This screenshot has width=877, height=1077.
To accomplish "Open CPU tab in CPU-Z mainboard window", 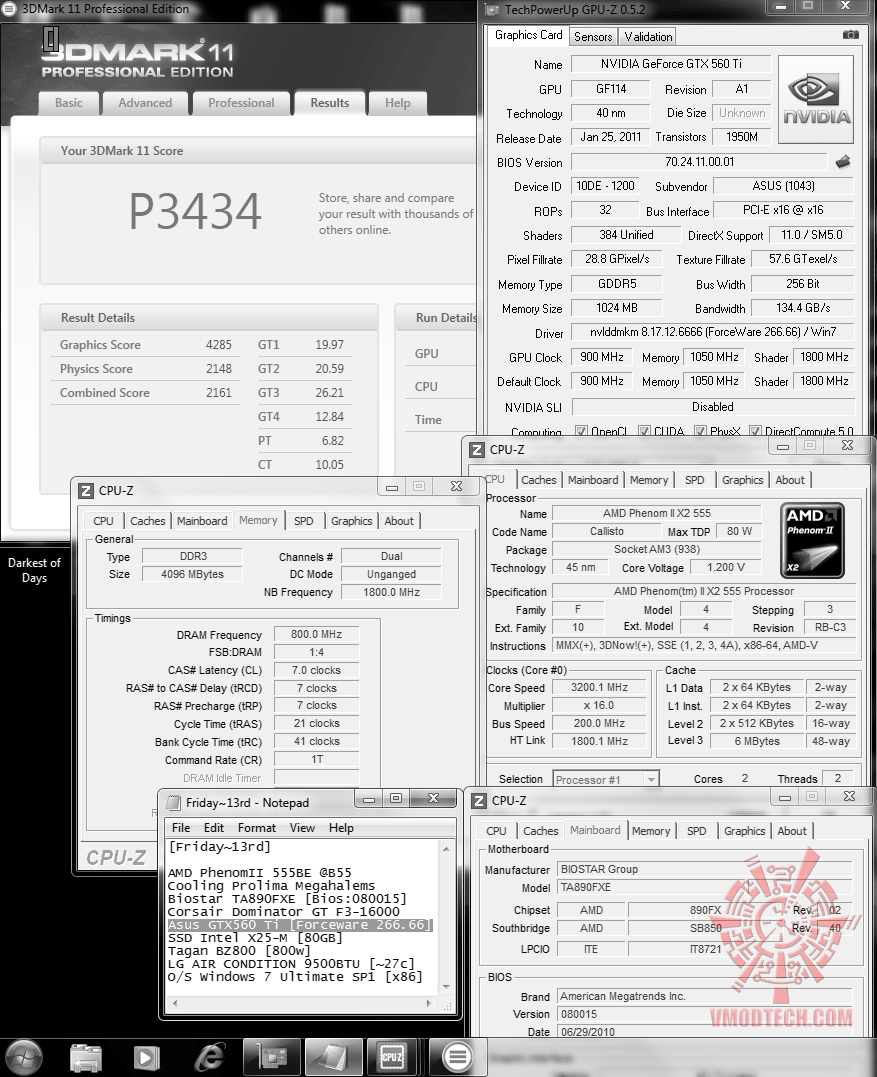I will (496, 831).
